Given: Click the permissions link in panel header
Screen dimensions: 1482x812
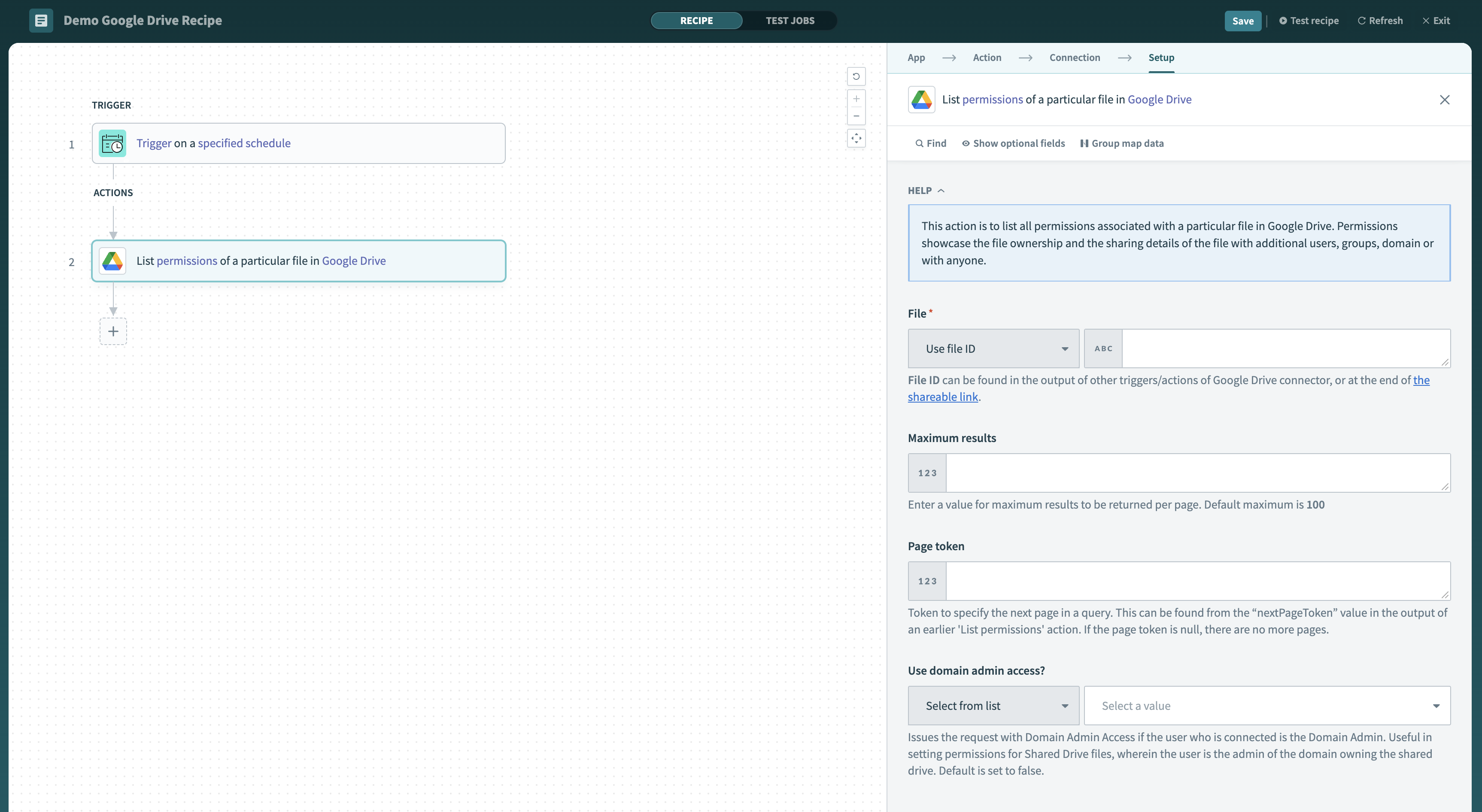Looking at the screenshot, I should pyautogui.click(x=993, y=100).
